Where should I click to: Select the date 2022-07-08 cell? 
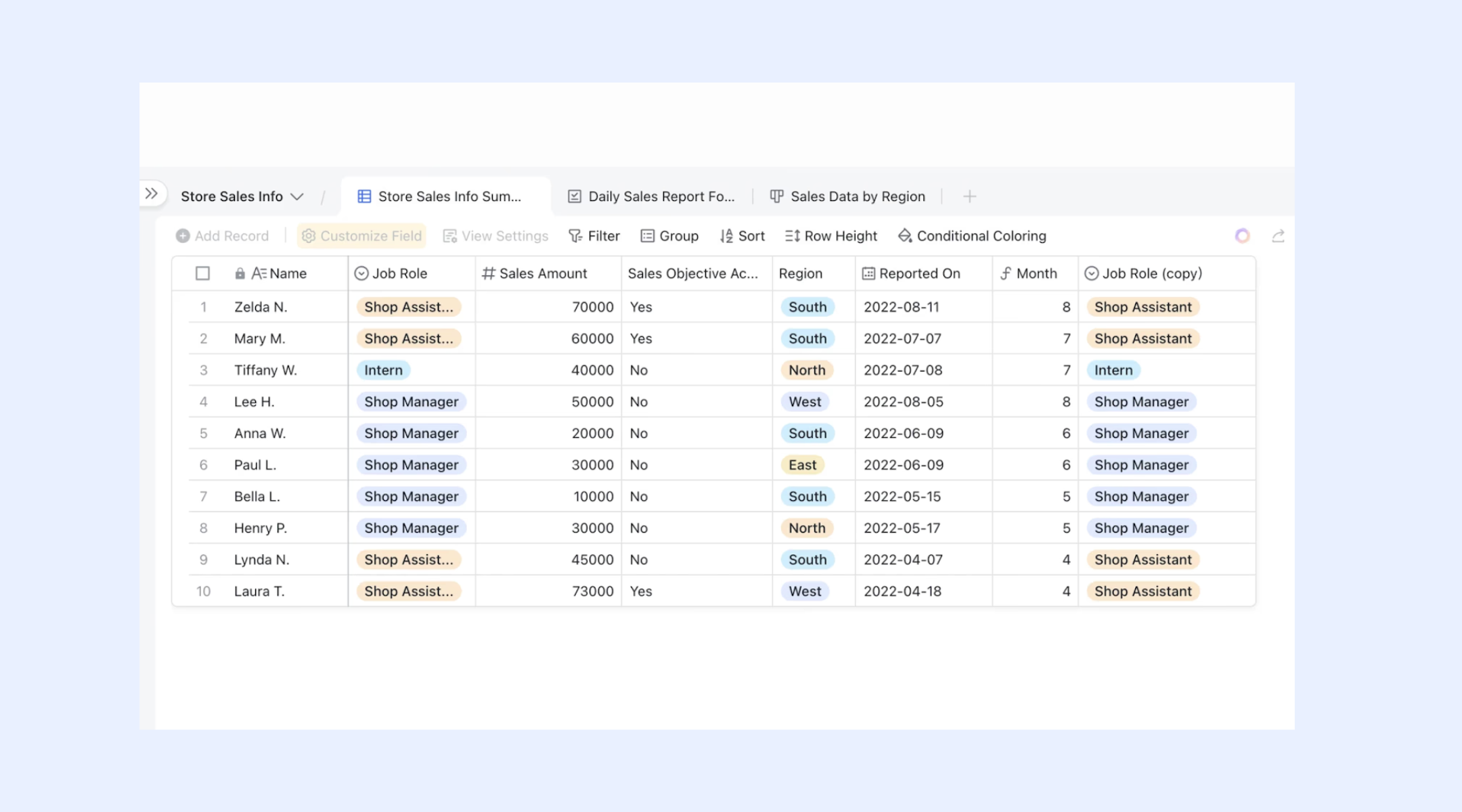tap(924, 370)
